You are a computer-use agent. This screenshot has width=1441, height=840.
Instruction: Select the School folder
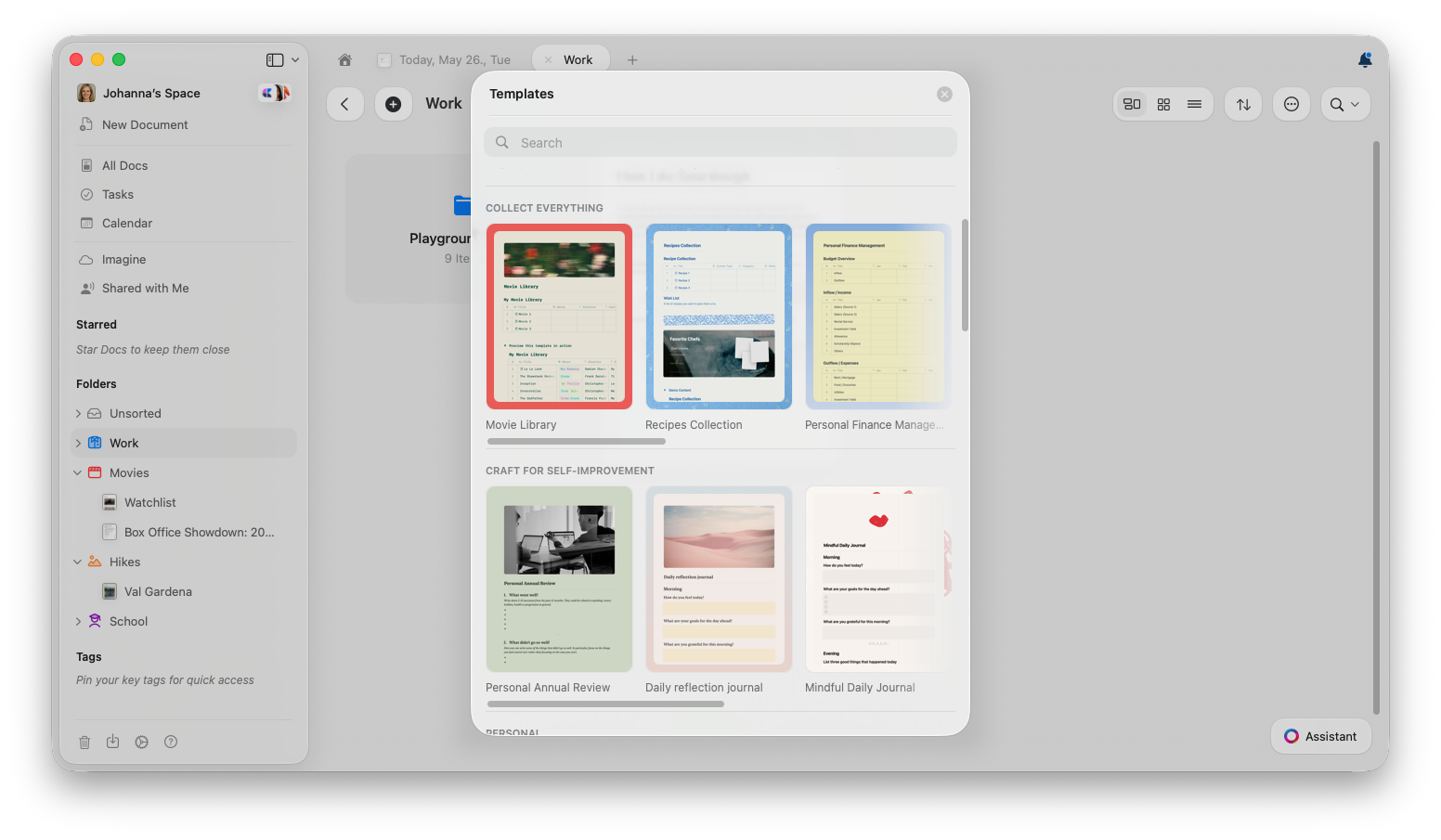[128, 621]
